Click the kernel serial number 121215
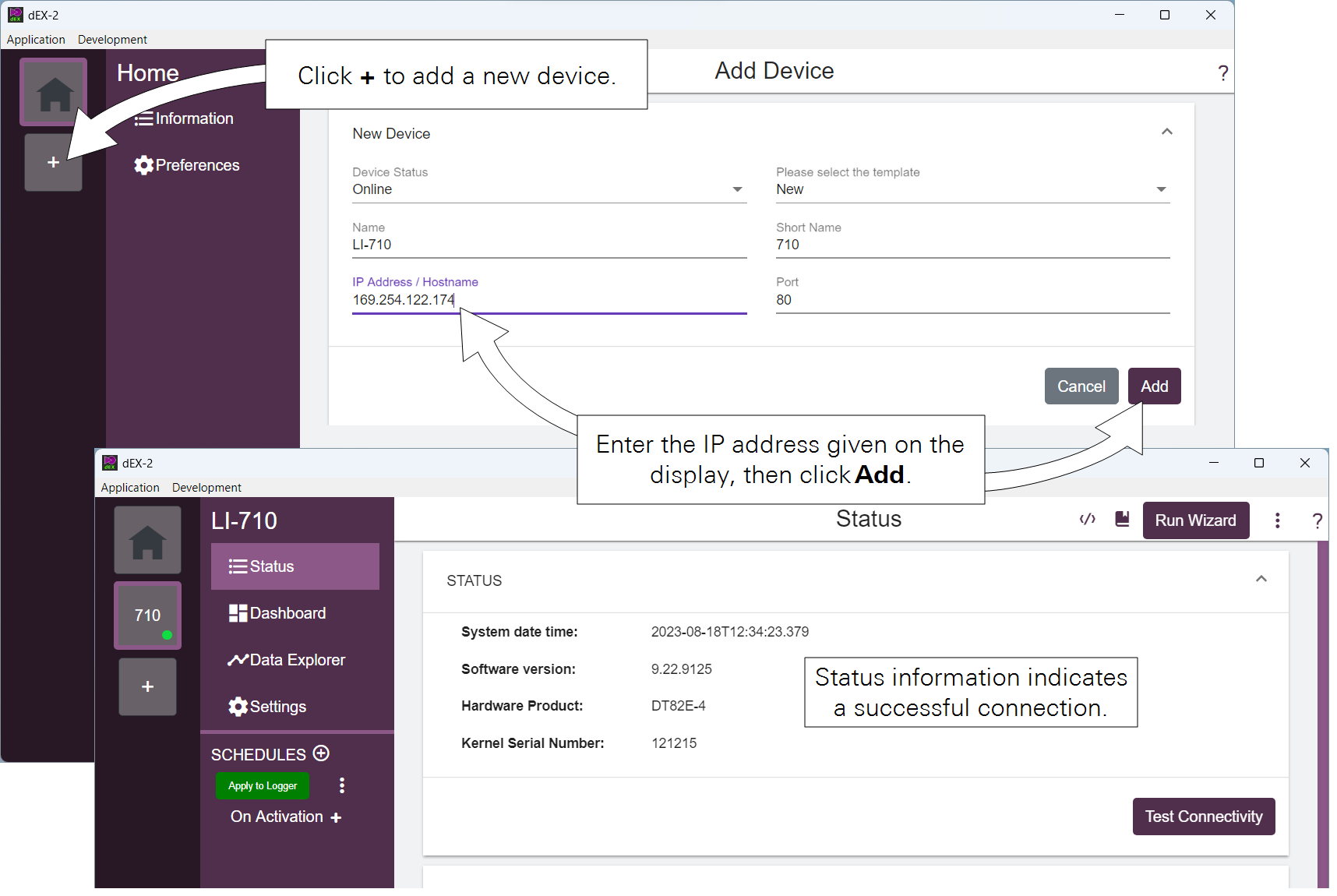Image resolution: width=1337 pixels, height=896 pixels. point(674,743)
